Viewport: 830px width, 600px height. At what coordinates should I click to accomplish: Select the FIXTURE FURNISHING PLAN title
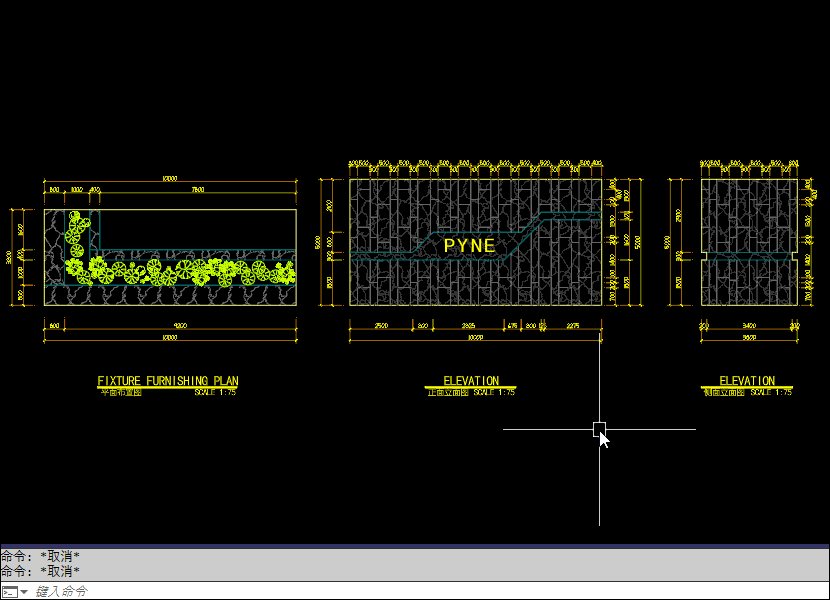click(167, 381)
